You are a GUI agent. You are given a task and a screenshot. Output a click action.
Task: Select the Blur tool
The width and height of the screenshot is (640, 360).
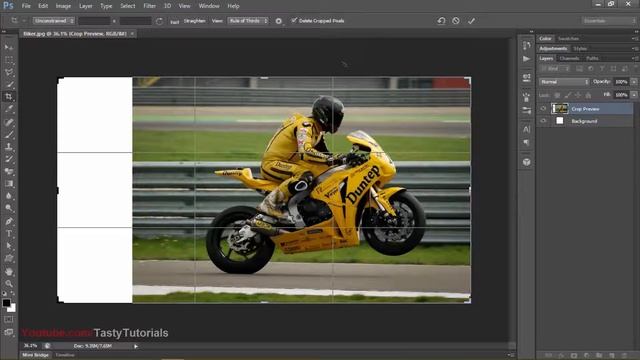[x=9, y=196]
